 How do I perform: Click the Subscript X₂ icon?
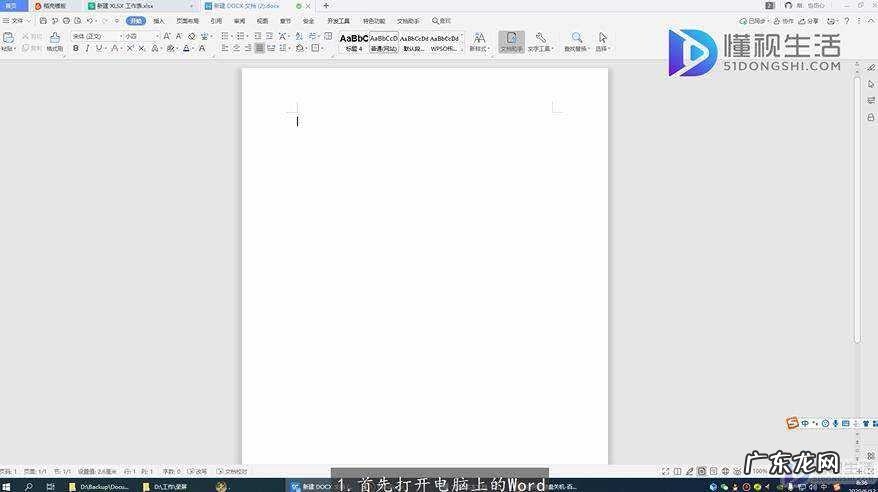(142, 49)
